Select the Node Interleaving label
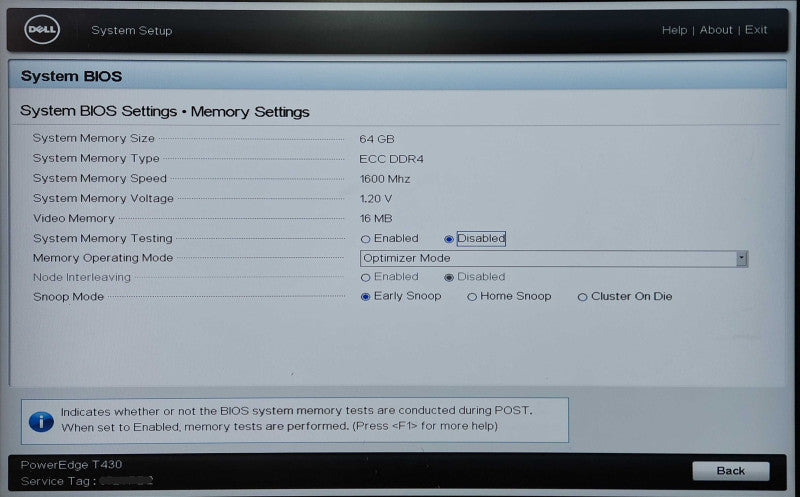 click(82, 277)
